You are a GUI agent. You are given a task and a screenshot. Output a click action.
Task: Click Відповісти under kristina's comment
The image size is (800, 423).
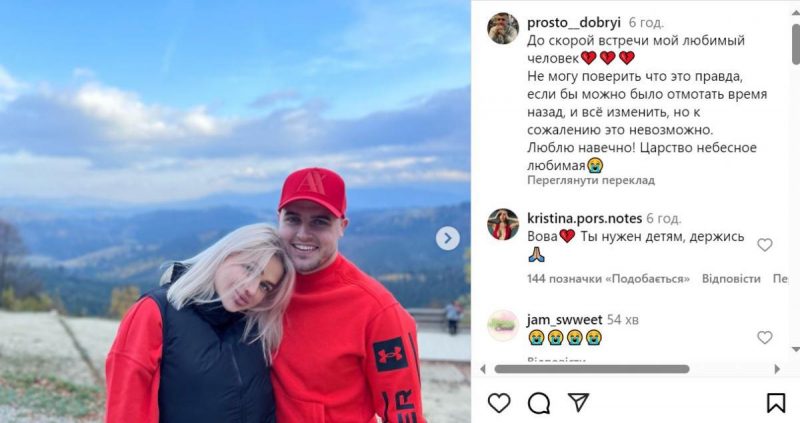731,279
